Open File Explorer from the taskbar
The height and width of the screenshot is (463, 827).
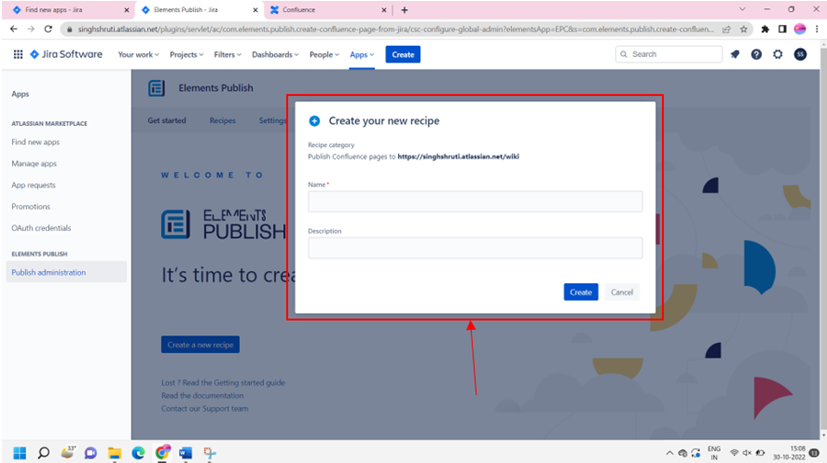pyautogui.click(x=114, y=453)
